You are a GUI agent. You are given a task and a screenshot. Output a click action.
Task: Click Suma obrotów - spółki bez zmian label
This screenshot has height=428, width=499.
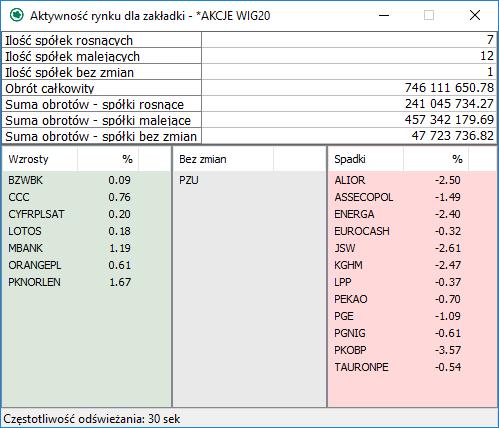point(101,137)
